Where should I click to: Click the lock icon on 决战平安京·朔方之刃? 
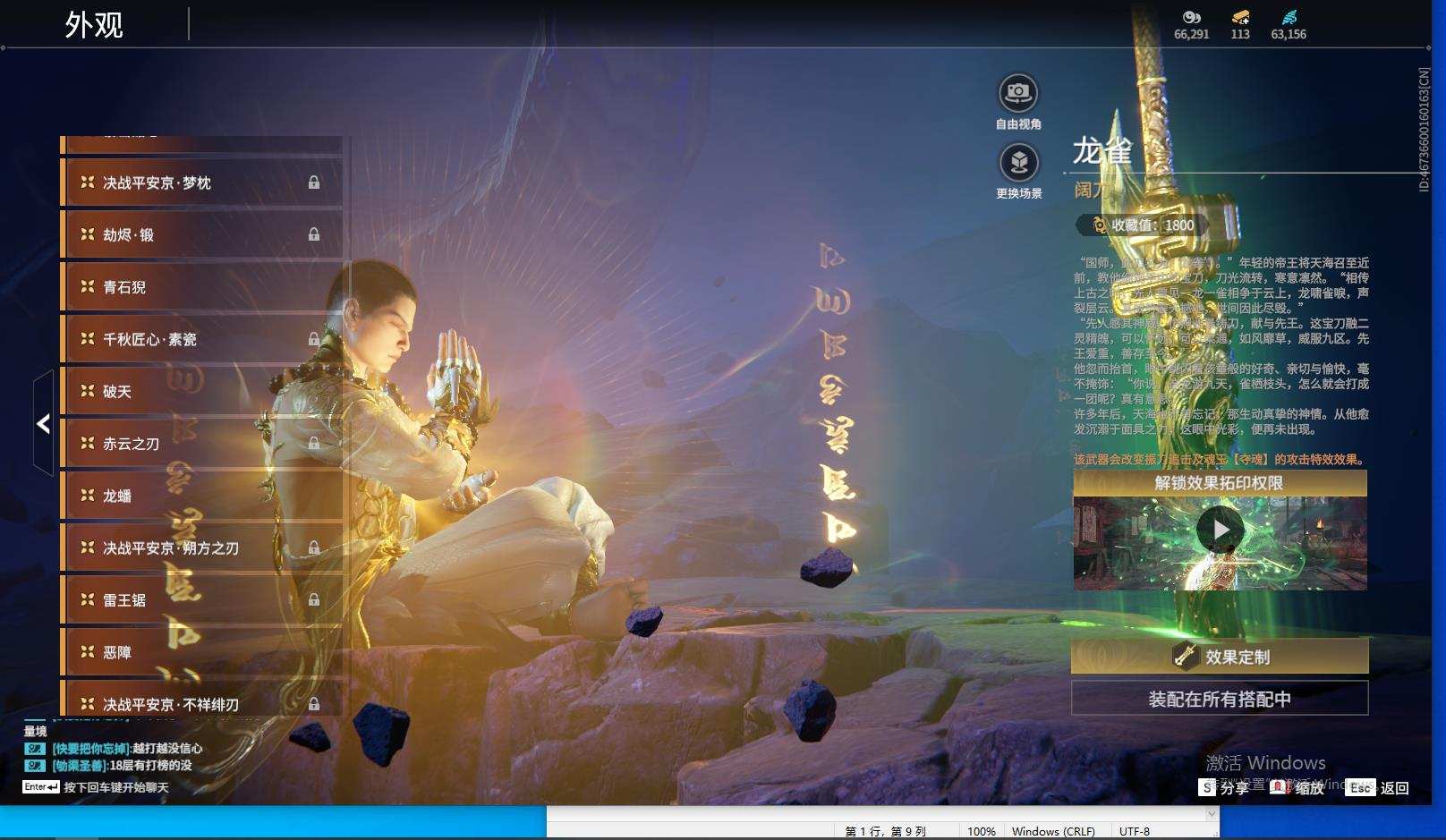click(314, 547)
